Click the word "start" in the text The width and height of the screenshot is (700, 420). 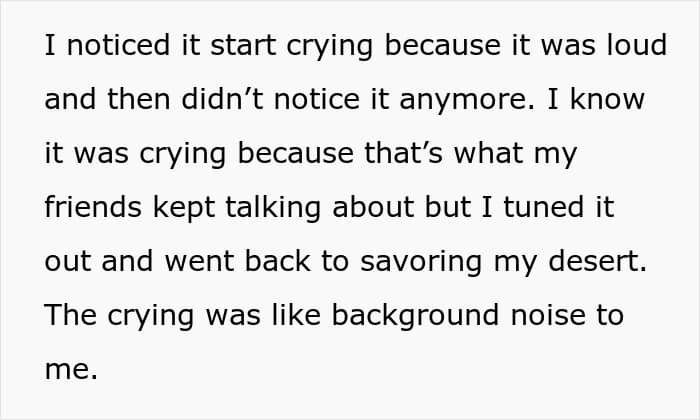[x=243, y=45]
